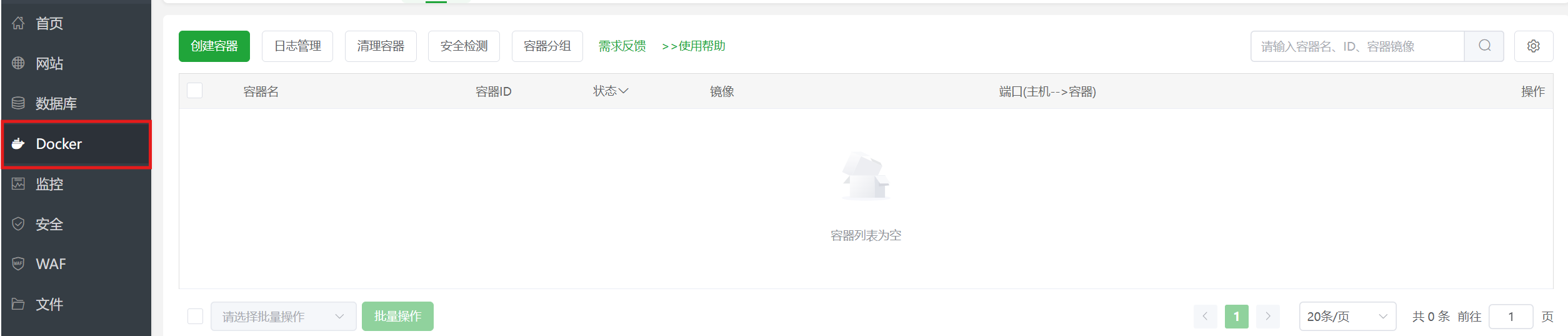Click the 需求反馈 link
The height and width of the screenshot is (336, 1568).
click(x=622, y=46)
